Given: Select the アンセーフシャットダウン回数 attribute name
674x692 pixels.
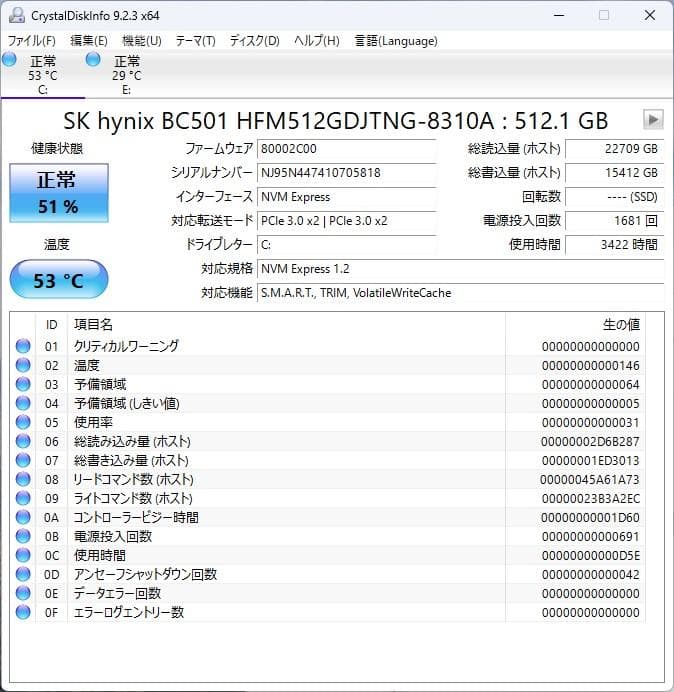Looking at the screenshot, I should click(145, 575).
